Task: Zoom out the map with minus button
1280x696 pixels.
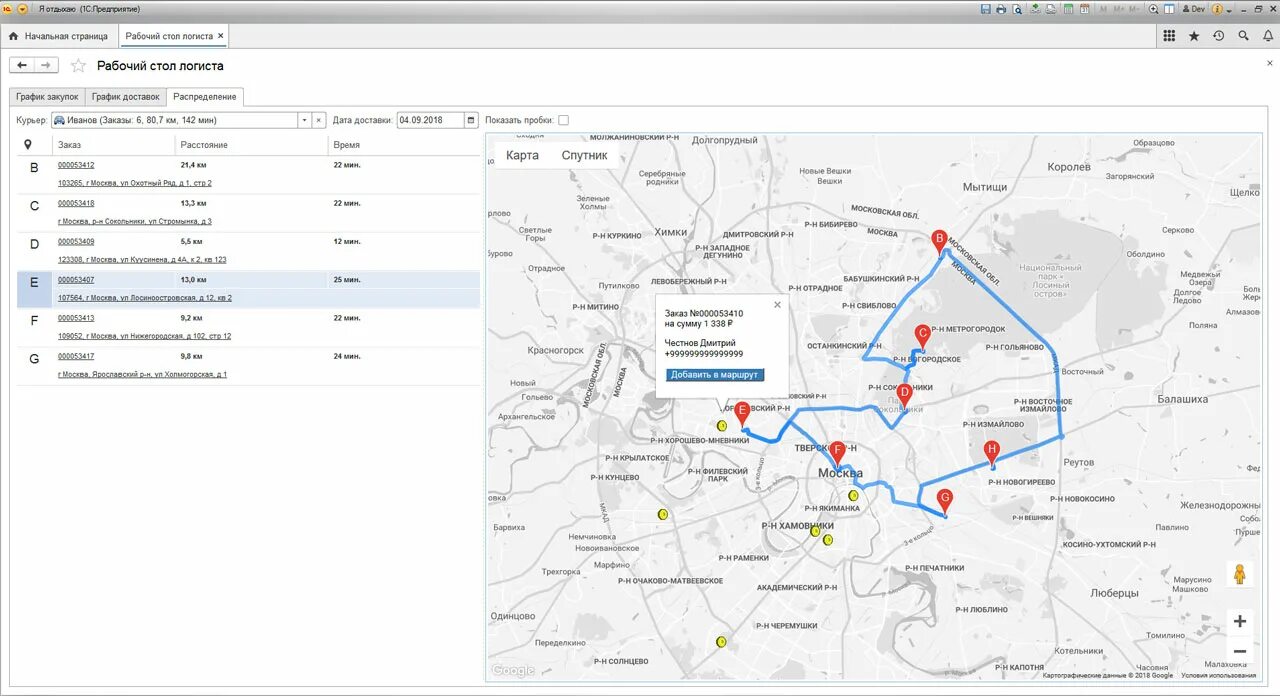Action: pos(1240,651)
